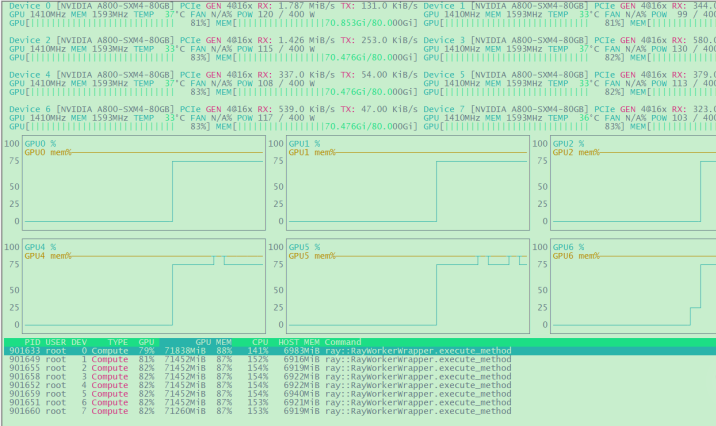716x426 pixels.
Task: Click the GPU MEM column header
Action: pos(213,342)
